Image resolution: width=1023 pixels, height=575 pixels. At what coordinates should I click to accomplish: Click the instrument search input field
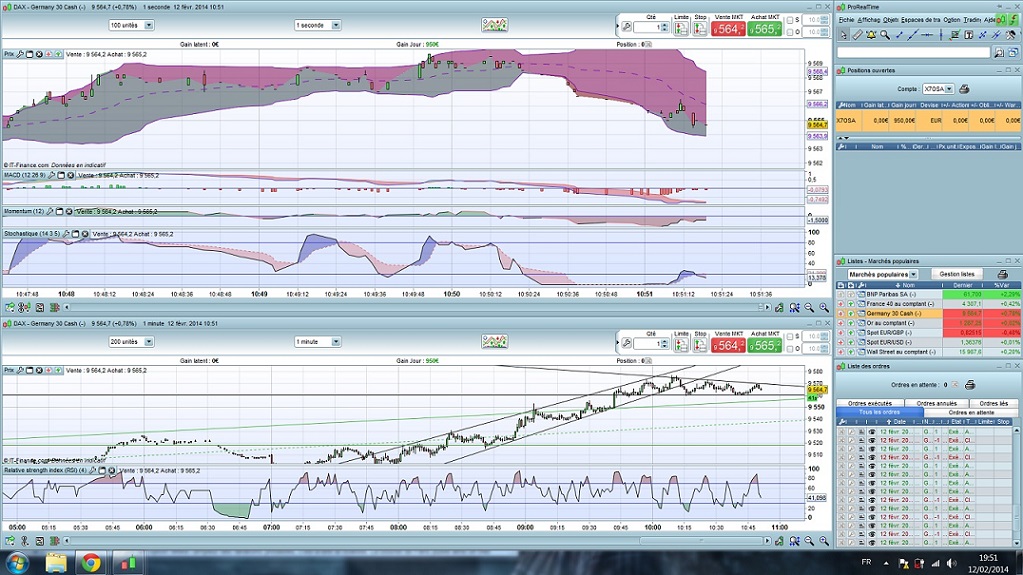click(x=914, y=52)
